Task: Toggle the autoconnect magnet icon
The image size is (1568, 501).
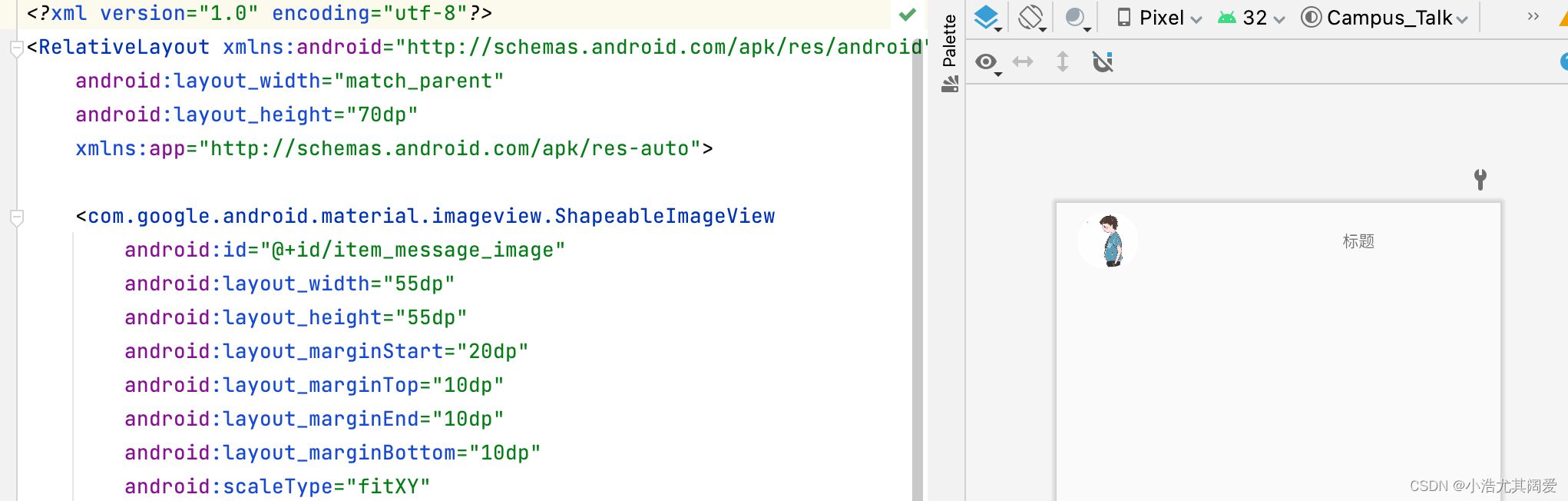Action: 1103,61
